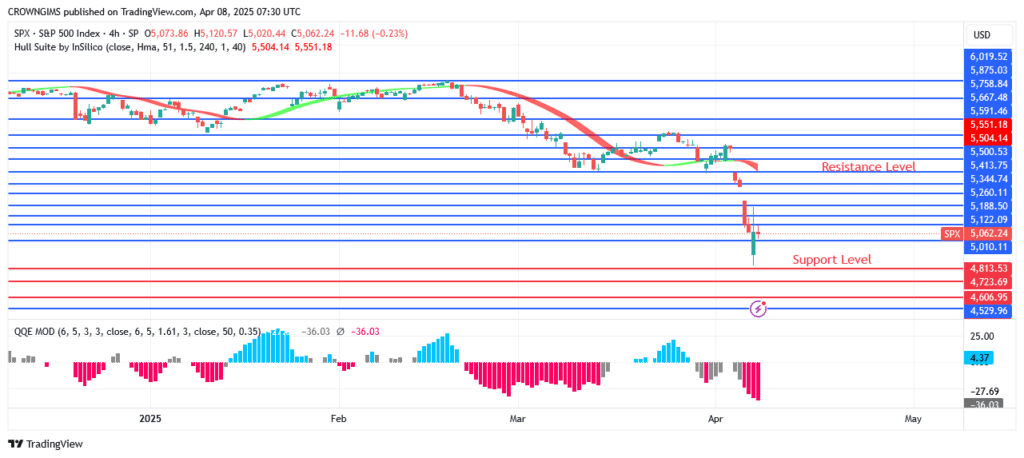This screenshot has width=1024, height=458.
Task: Click the TradingView logo at bottom left
Action: 46,444
